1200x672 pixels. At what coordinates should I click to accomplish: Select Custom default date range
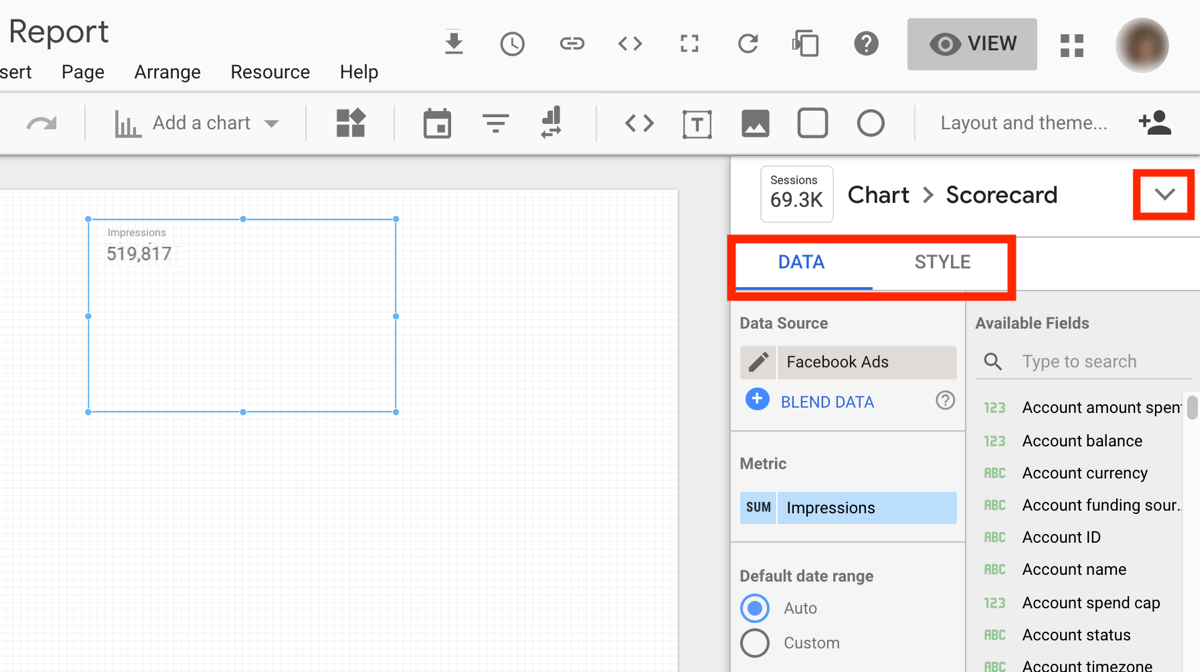tap(755, 643)
